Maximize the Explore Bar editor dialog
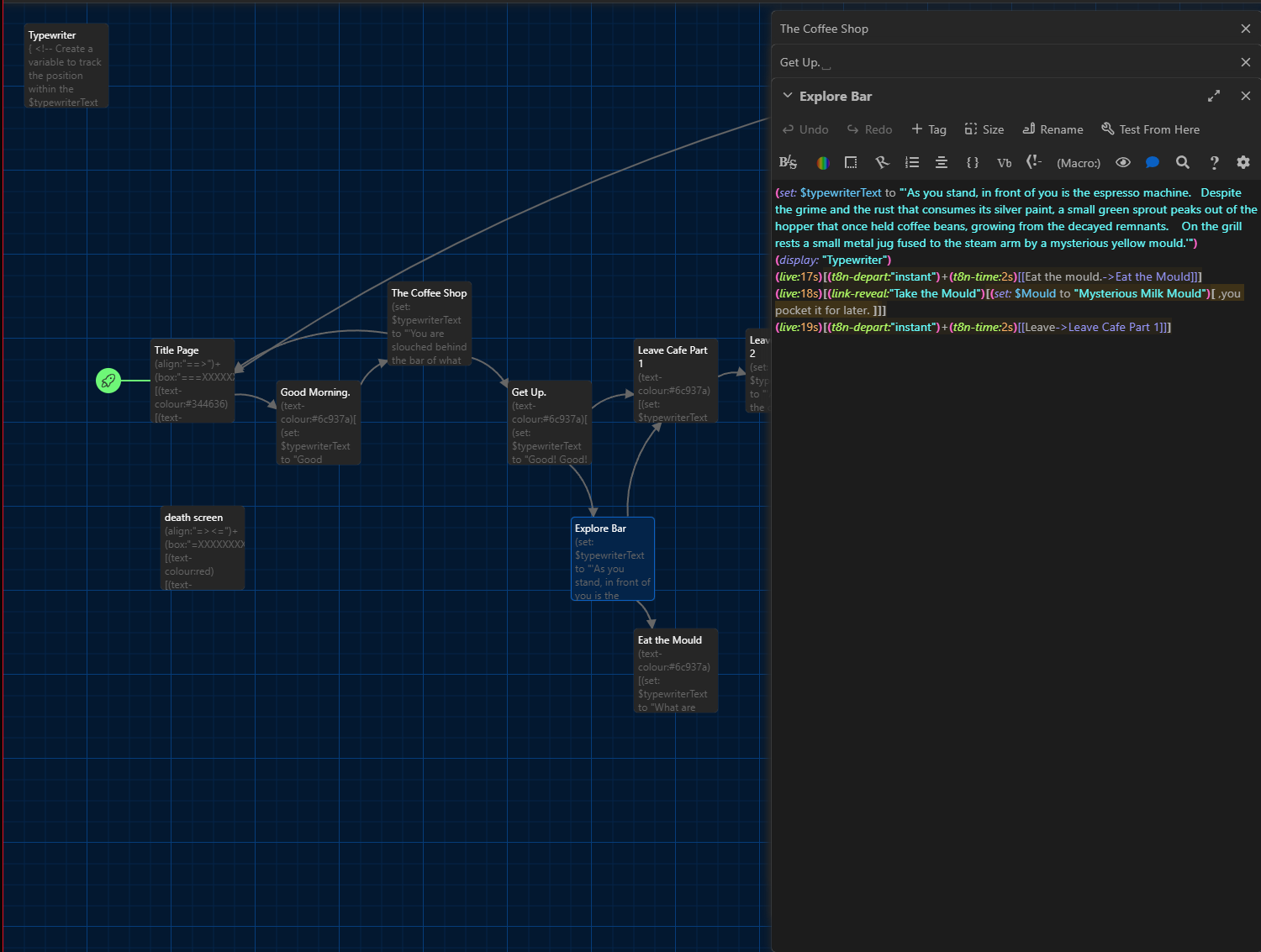Image resolution: width=1261 pixels, height=952 pixels. tap(1214, 96)
